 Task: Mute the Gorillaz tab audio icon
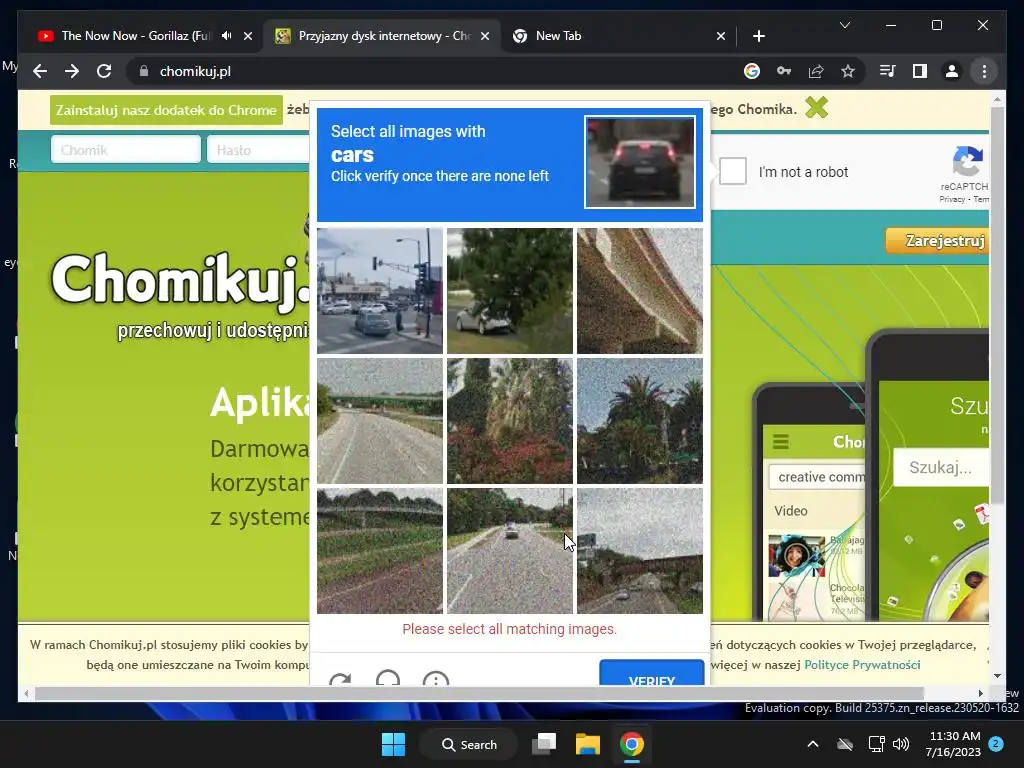tap(227, 36)
